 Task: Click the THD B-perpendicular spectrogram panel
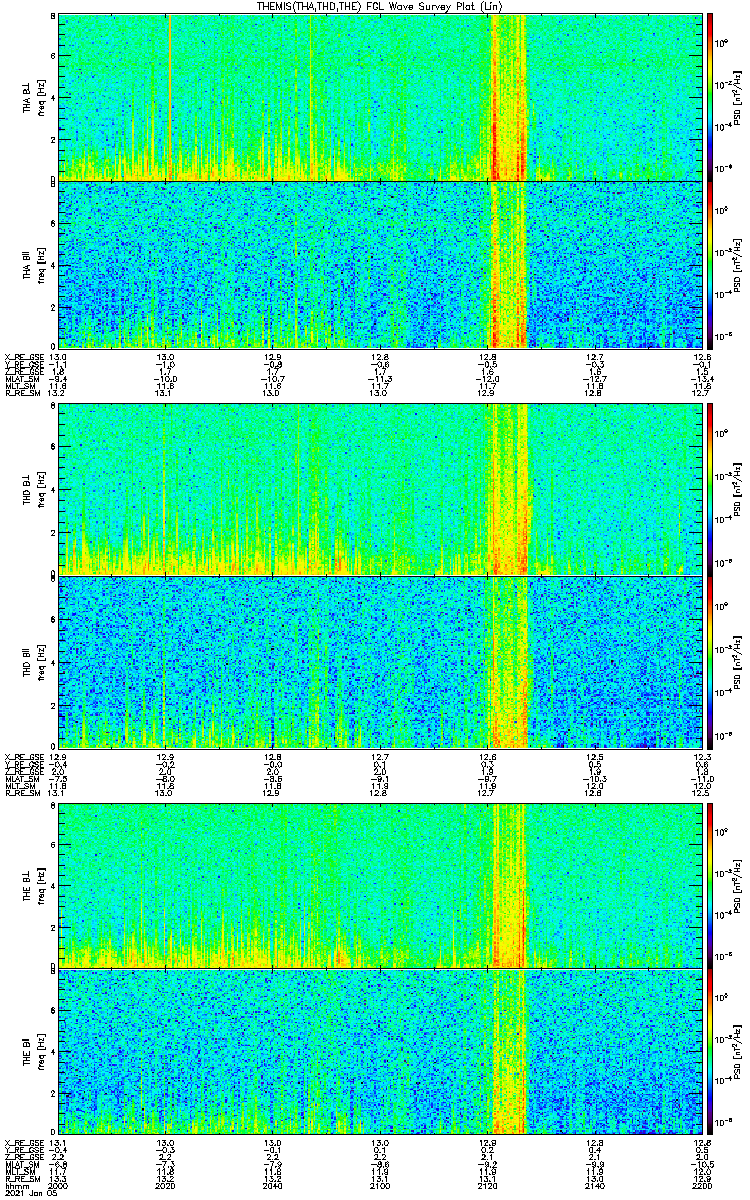380,488
